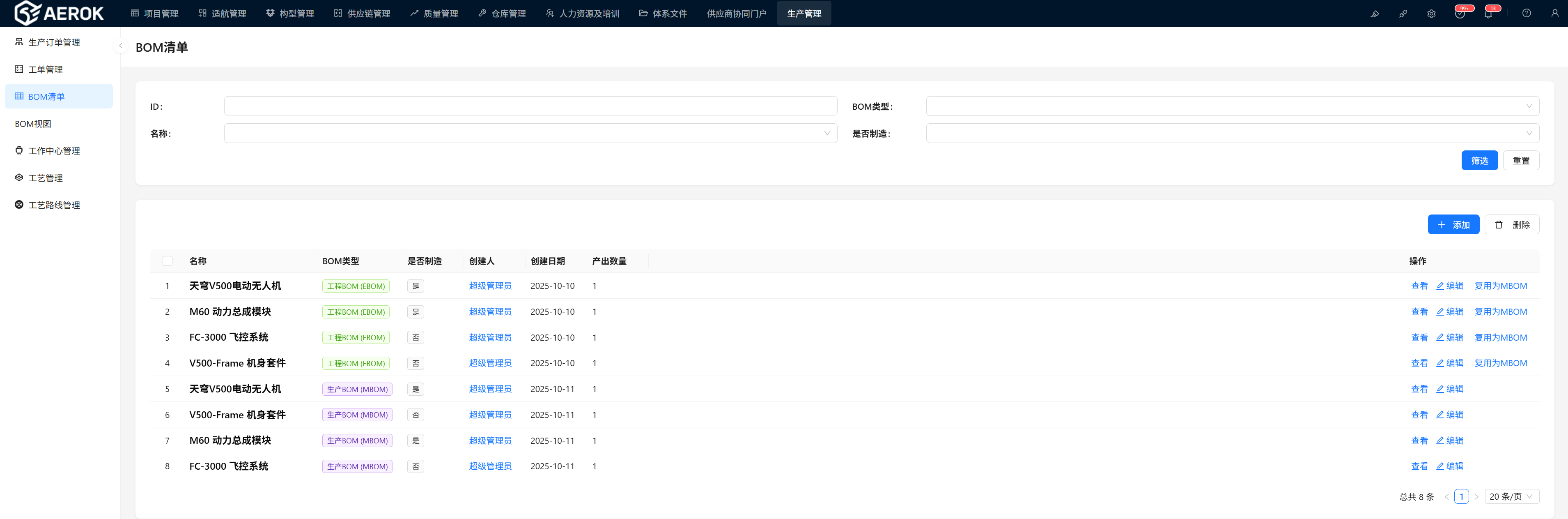Toggle the select-all checkbox in table header
This screenshot has width=1568, height=519.
[168, 261]
